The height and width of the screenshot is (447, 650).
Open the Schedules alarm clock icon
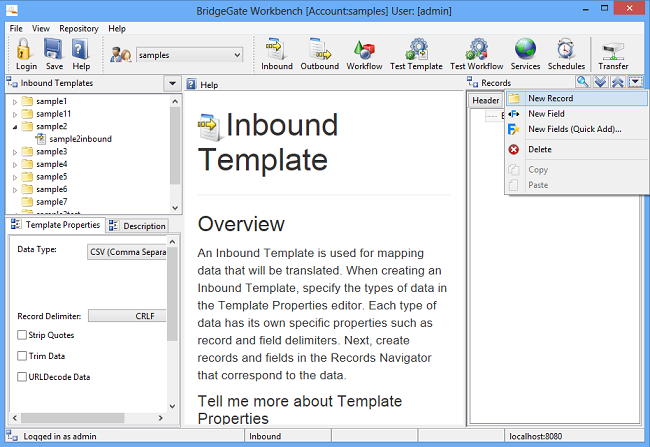pos(566,49)
